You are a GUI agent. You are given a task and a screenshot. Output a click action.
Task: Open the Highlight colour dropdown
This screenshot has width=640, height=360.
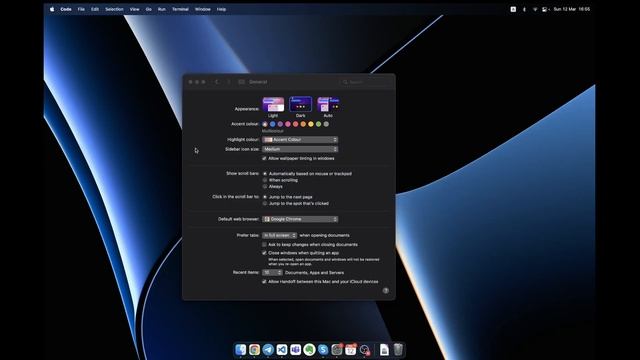(x=300, y=140)
